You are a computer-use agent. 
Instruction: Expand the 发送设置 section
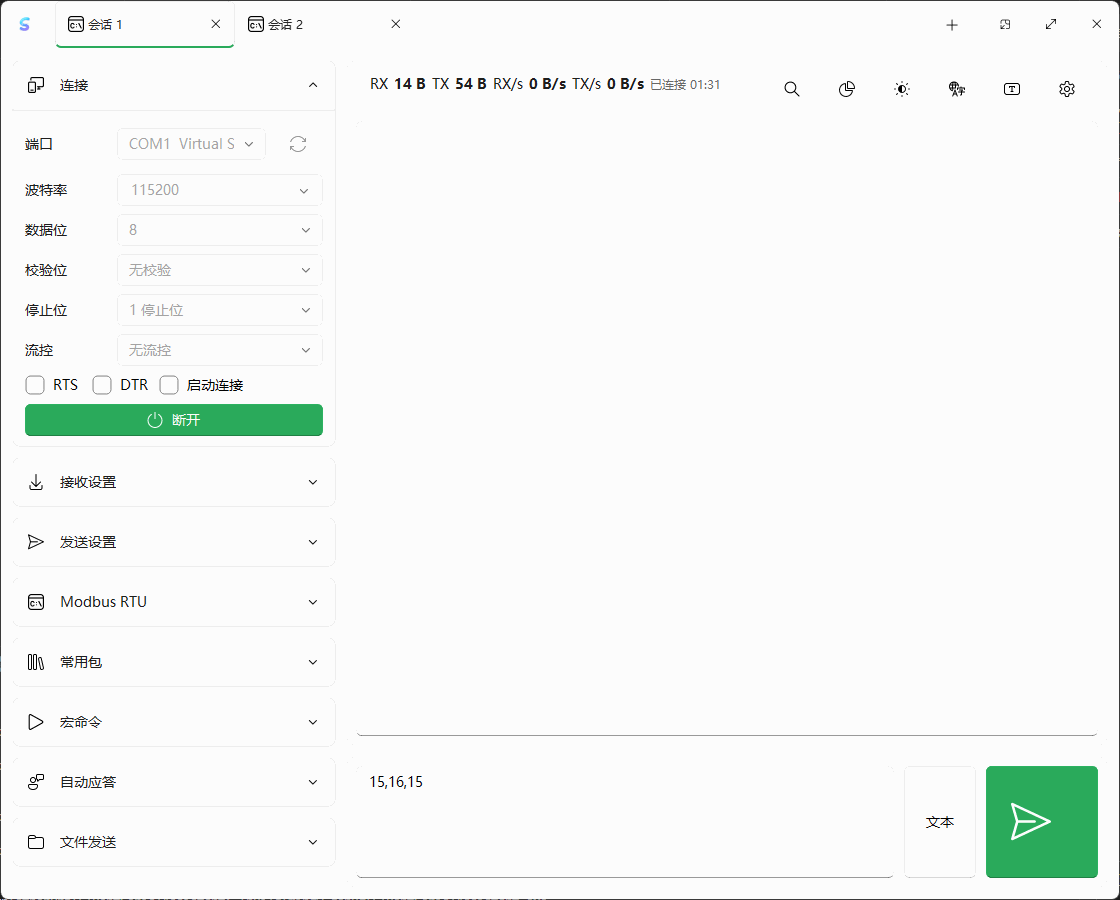pyautogui.click(x=174, y=542)
